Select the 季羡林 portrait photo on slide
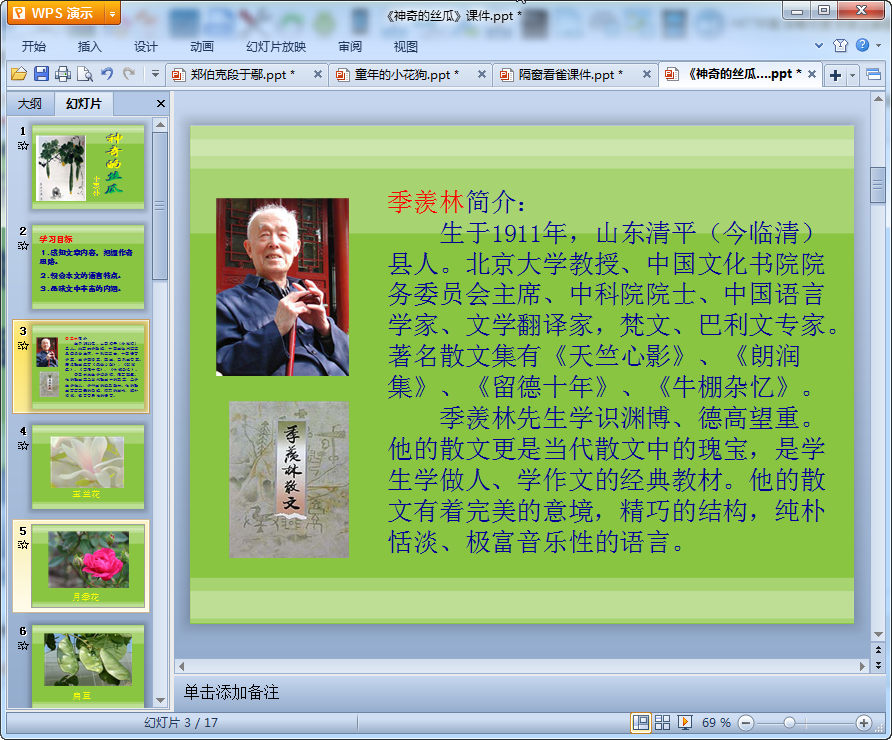Viewport: 892px width, 740px height. (282, 287)
